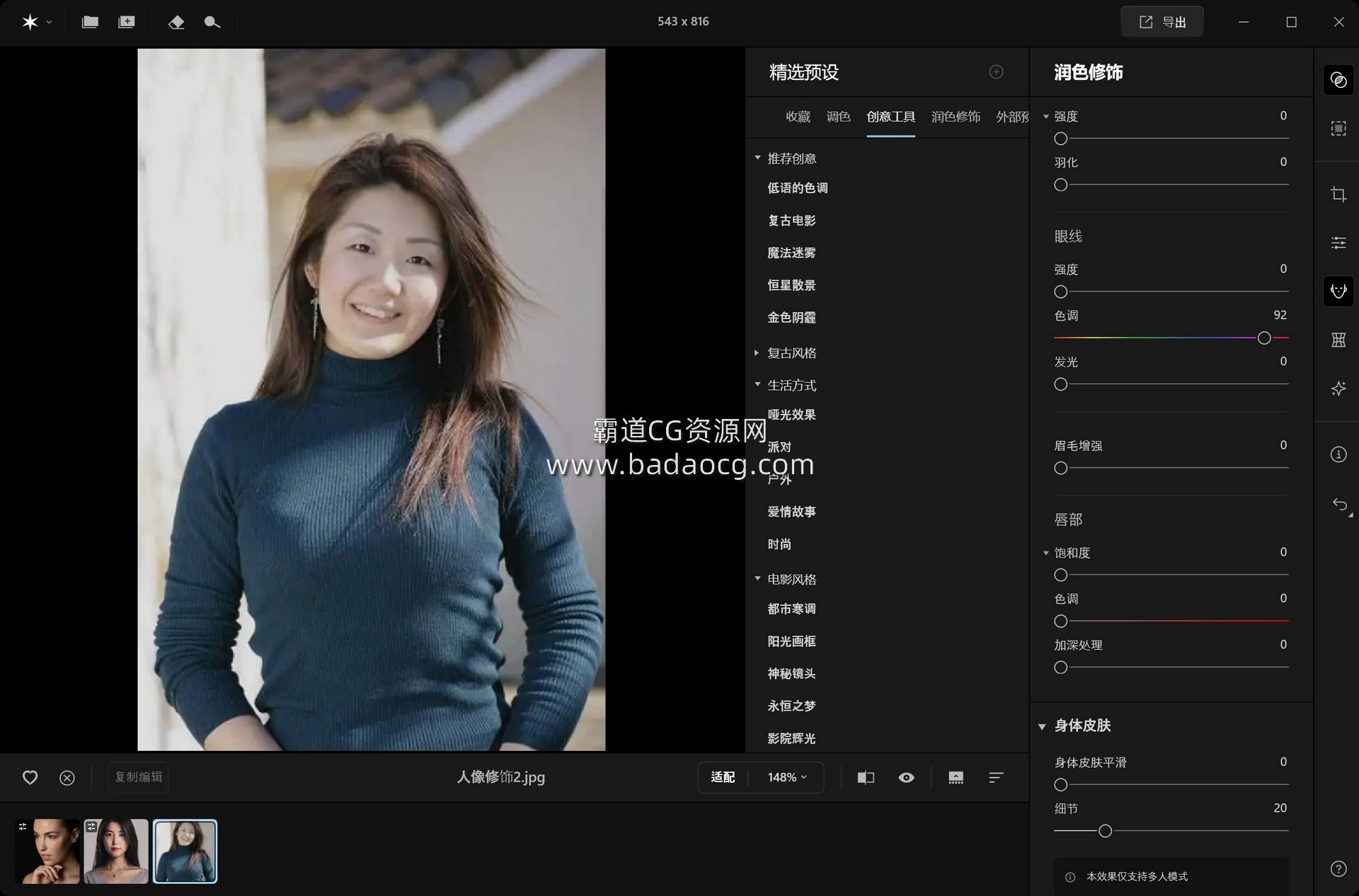Collapse the top 强度 disclosure triangle
This screenshot has width=1359, height=896.
click(1045, 117)
